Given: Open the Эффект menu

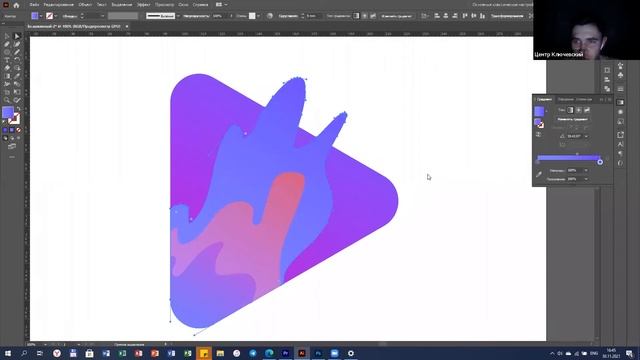Looking at the screenshot, I should 143,4.
